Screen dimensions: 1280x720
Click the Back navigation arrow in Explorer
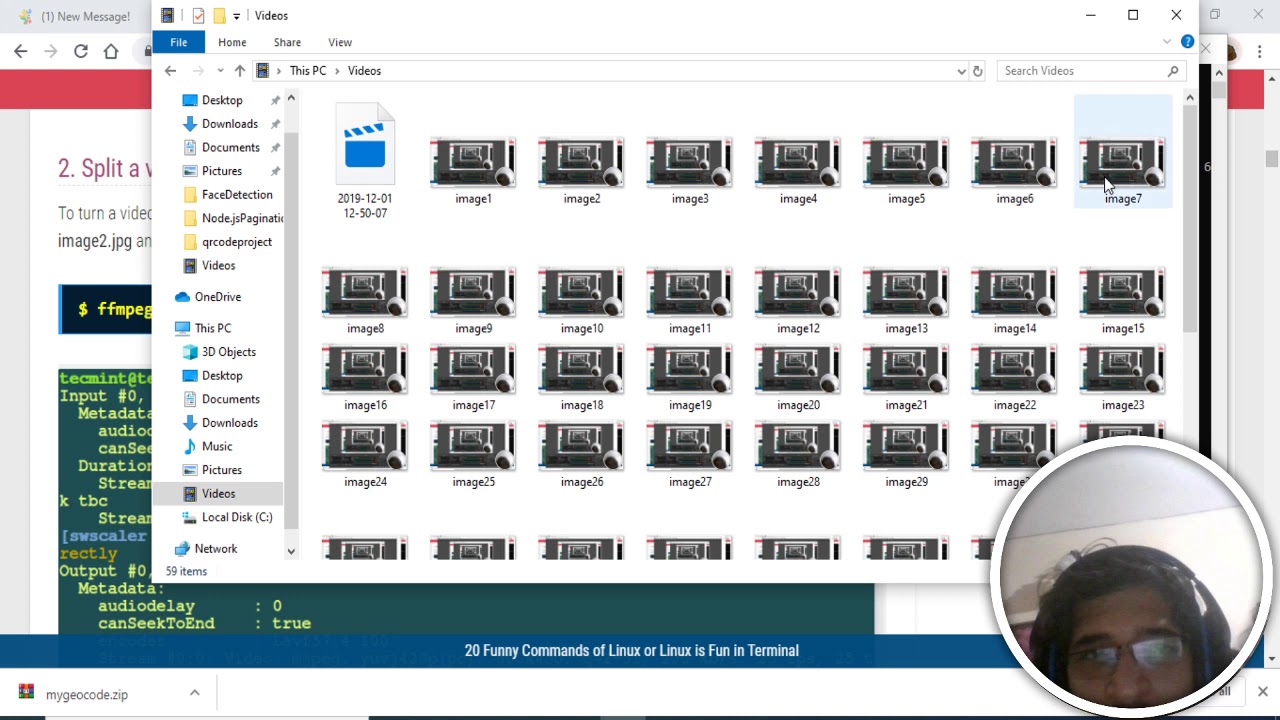click(x=170, y=71)
